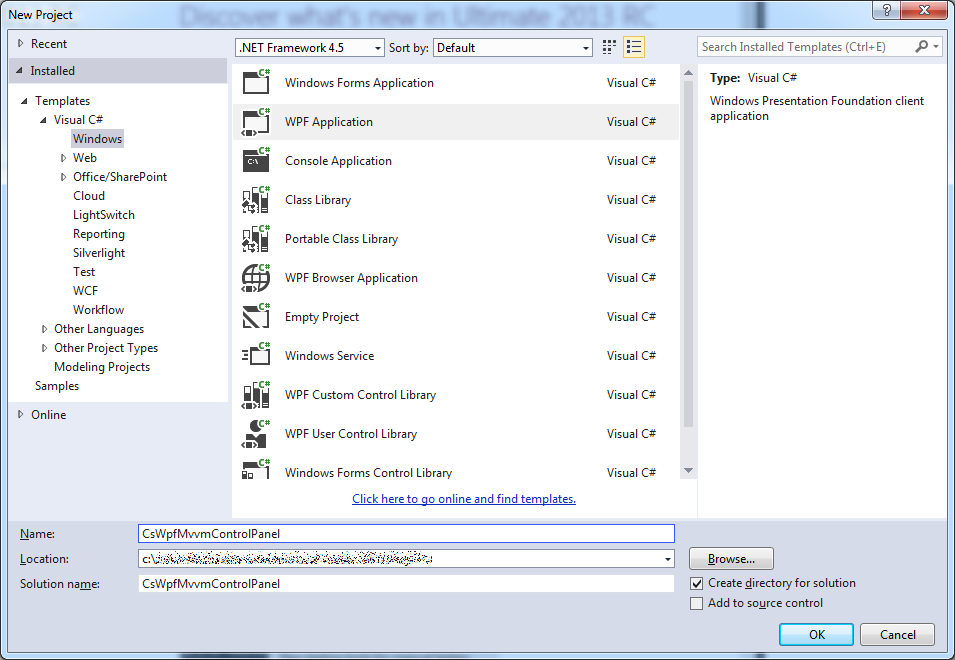Click the Windows Service template icon
The width and height of the screenshot is (955, 660).
coord(256,356)
